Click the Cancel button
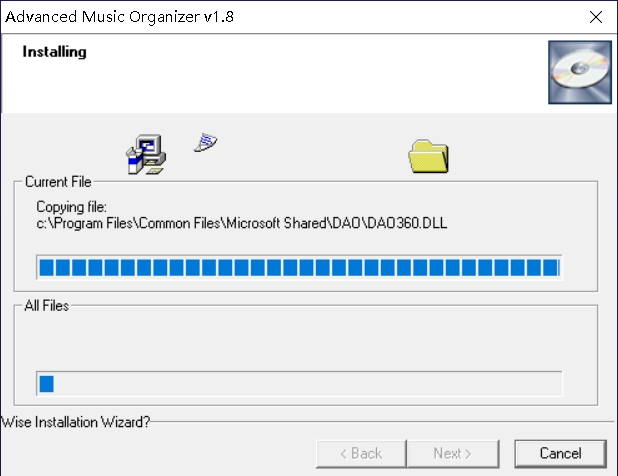The image size is (618, 476). [x=560, y=454]
